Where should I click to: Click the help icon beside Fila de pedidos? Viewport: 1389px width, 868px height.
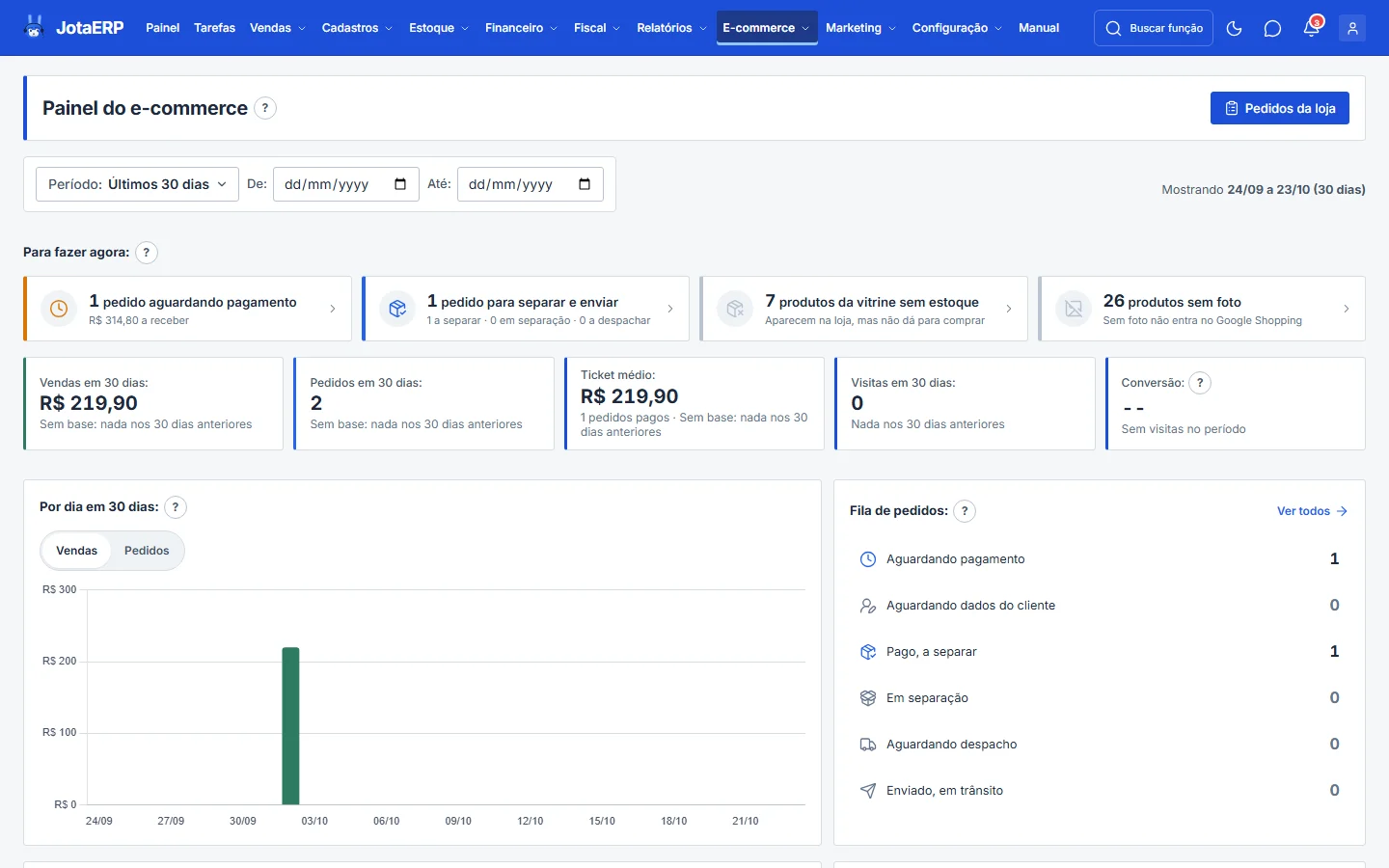click(965, 511)
